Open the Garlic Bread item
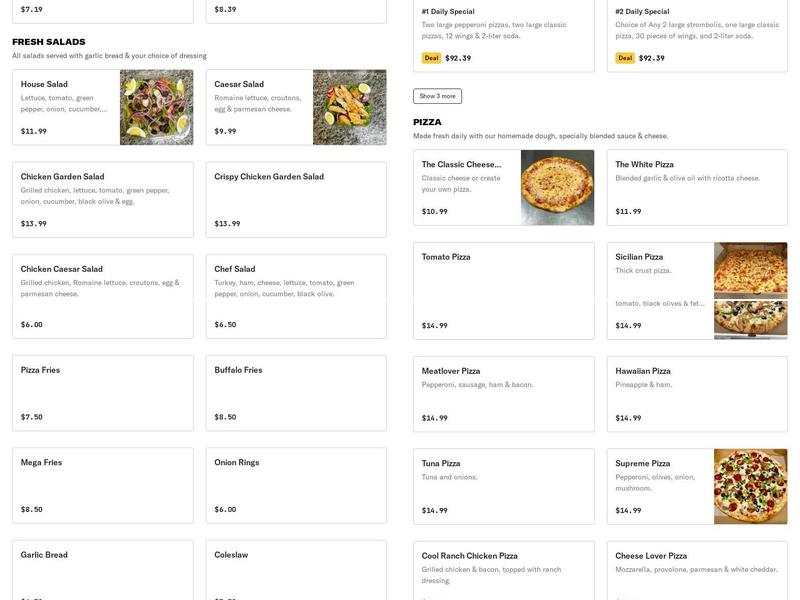This screenshot has height=600, width=800. 100,565
